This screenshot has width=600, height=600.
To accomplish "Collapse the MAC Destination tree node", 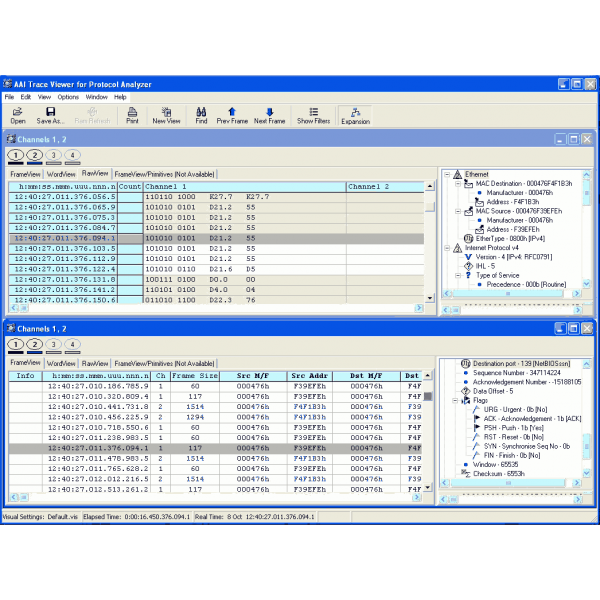I will pos(458,184).
